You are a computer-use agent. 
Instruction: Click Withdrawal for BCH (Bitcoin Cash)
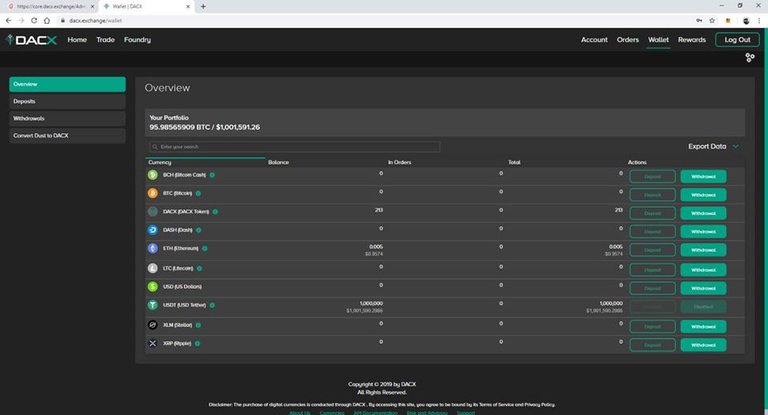tap(703, 176)
